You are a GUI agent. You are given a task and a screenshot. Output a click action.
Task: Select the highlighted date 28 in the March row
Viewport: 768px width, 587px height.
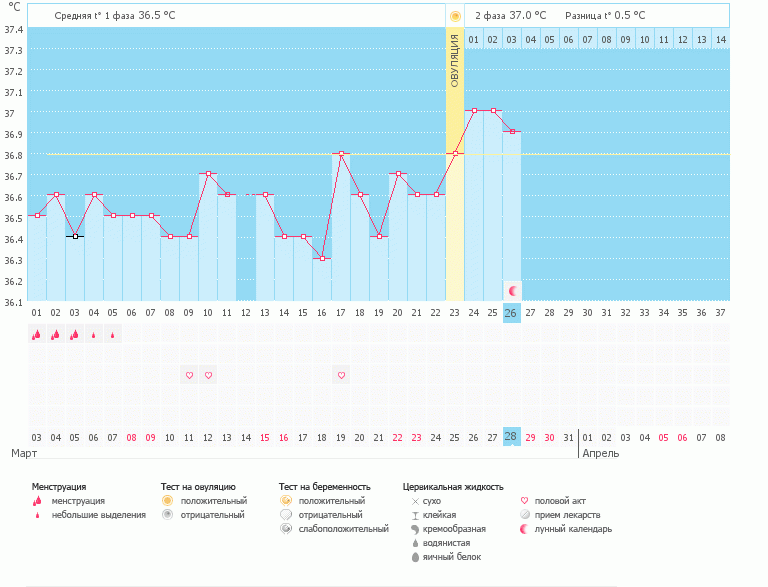coord(511,437)
